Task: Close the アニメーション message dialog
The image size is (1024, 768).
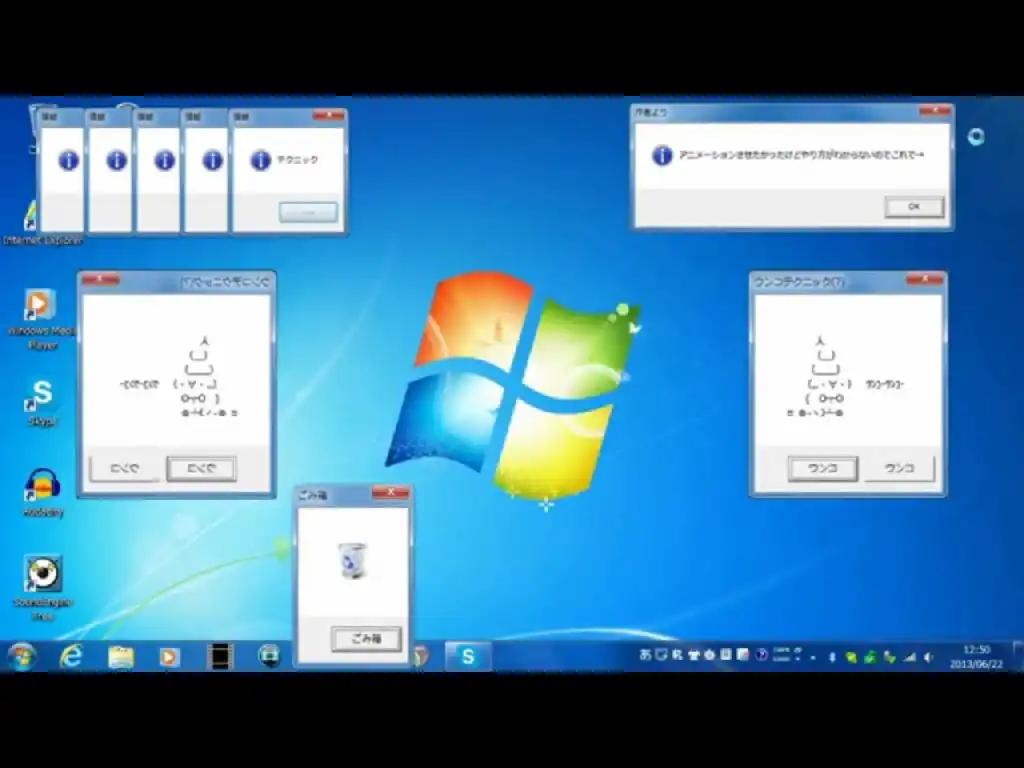Action: click(935, 111)
